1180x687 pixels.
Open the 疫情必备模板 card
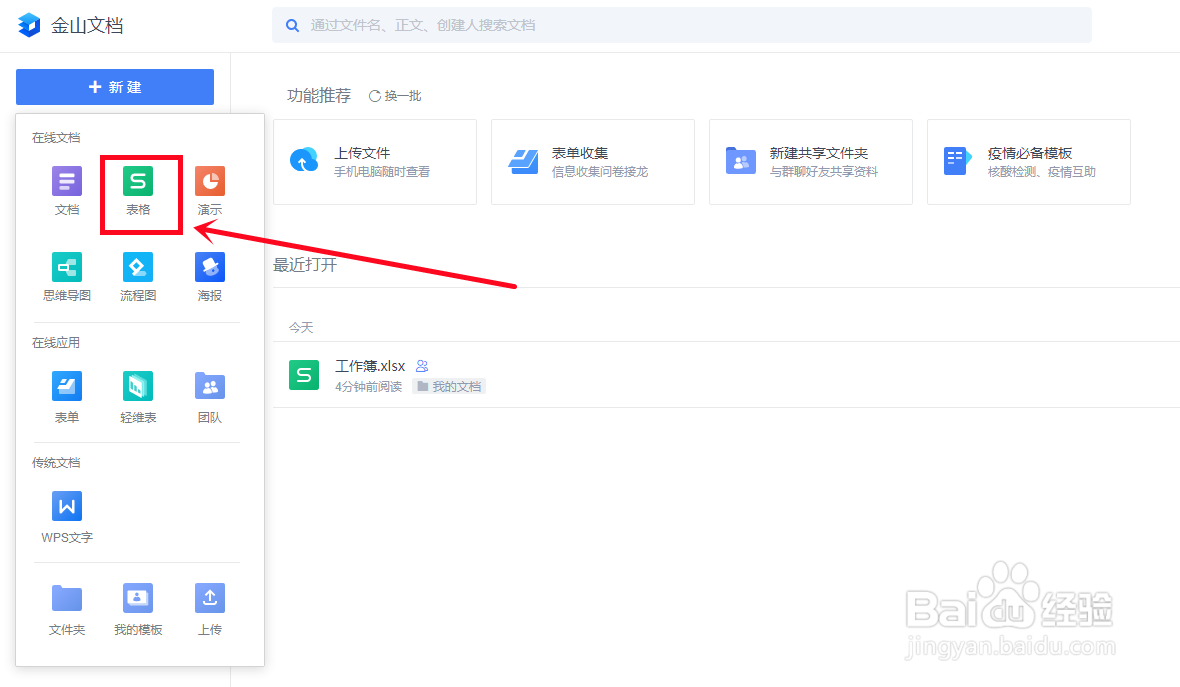pos(1028,162)
